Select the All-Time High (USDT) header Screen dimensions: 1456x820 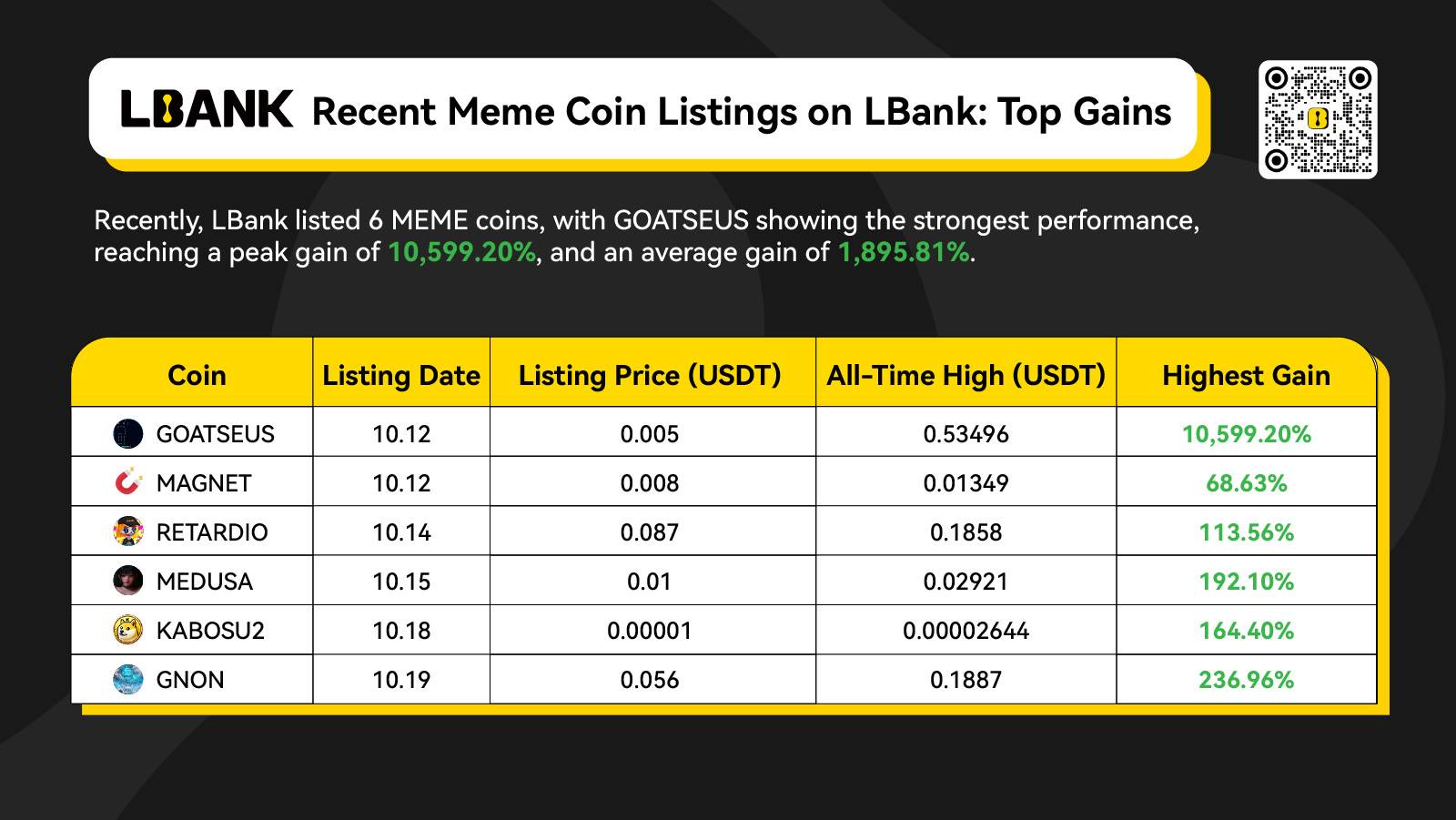966,375
